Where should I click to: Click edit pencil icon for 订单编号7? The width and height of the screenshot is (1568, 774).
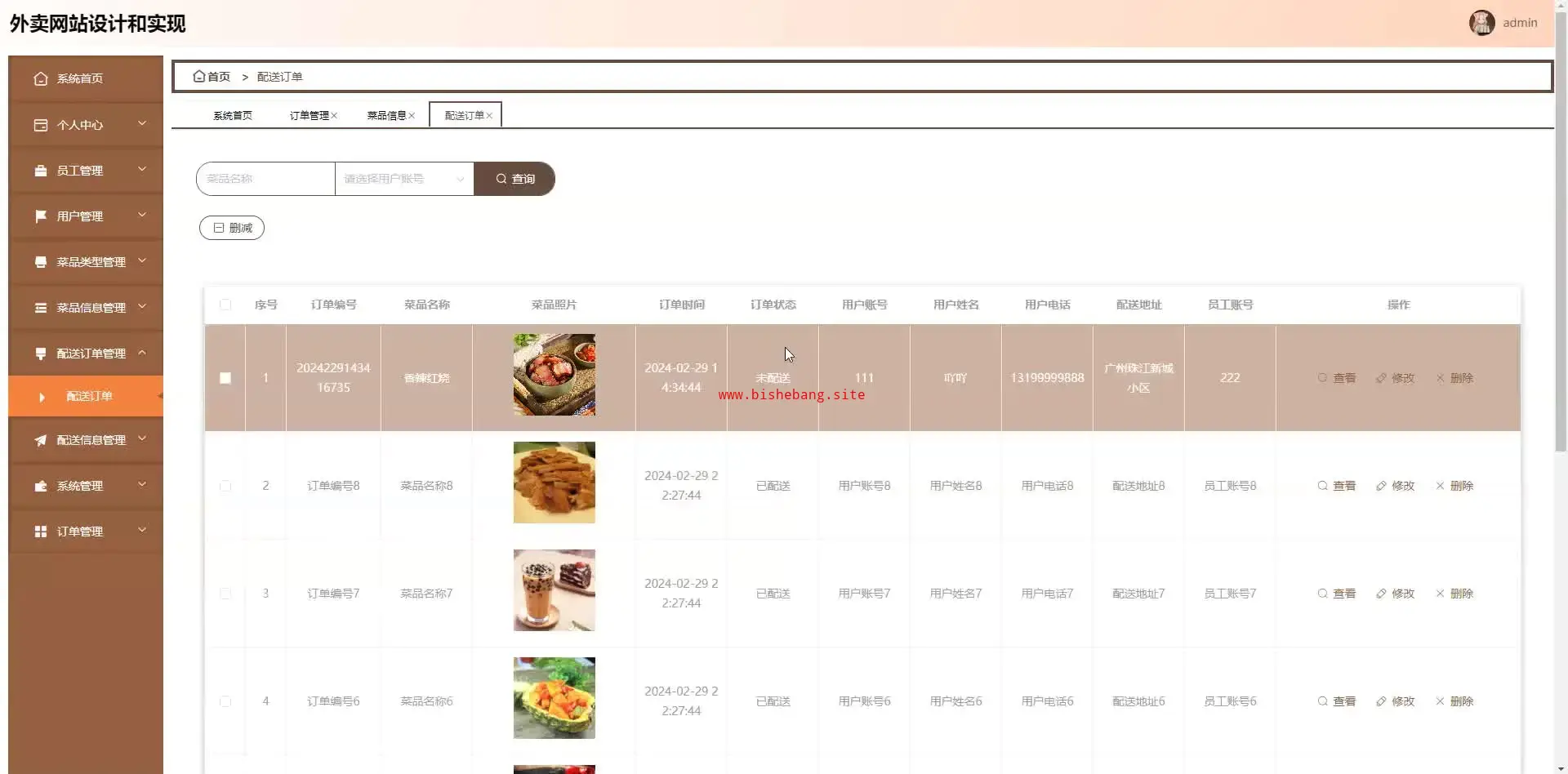[x=1381, y=594]
